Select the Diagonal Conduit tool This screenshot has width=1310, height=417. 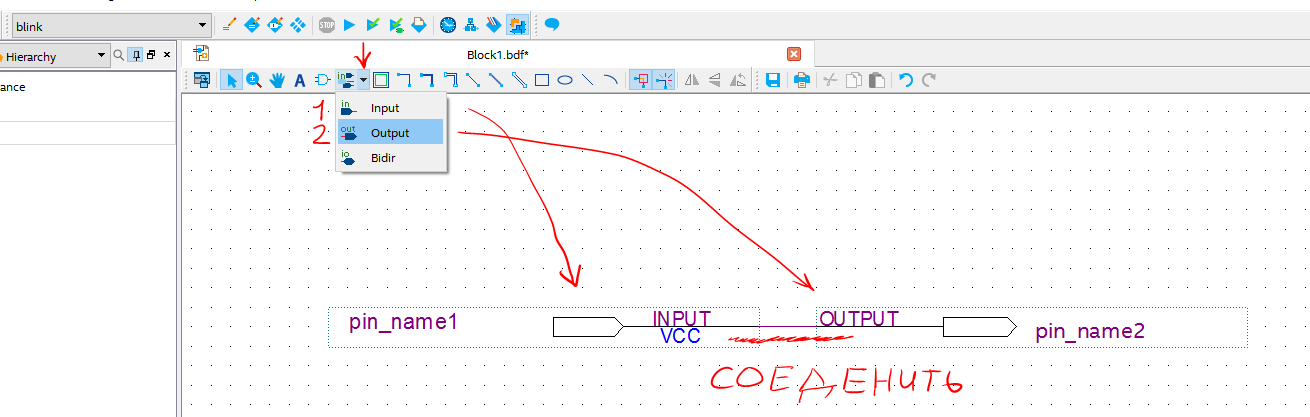tap(519, 80)
